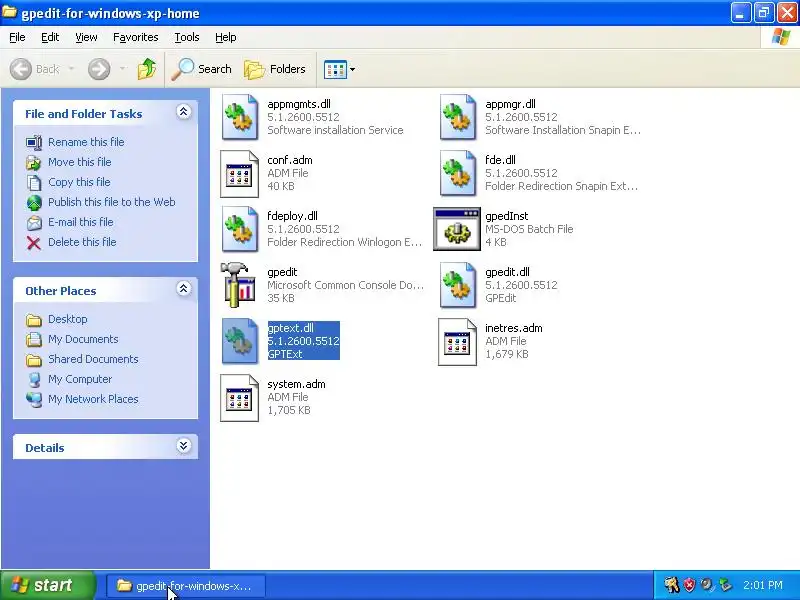Open the Forward history dropdown arrow
Screen dimensions: 800x600
pos(122,69)
